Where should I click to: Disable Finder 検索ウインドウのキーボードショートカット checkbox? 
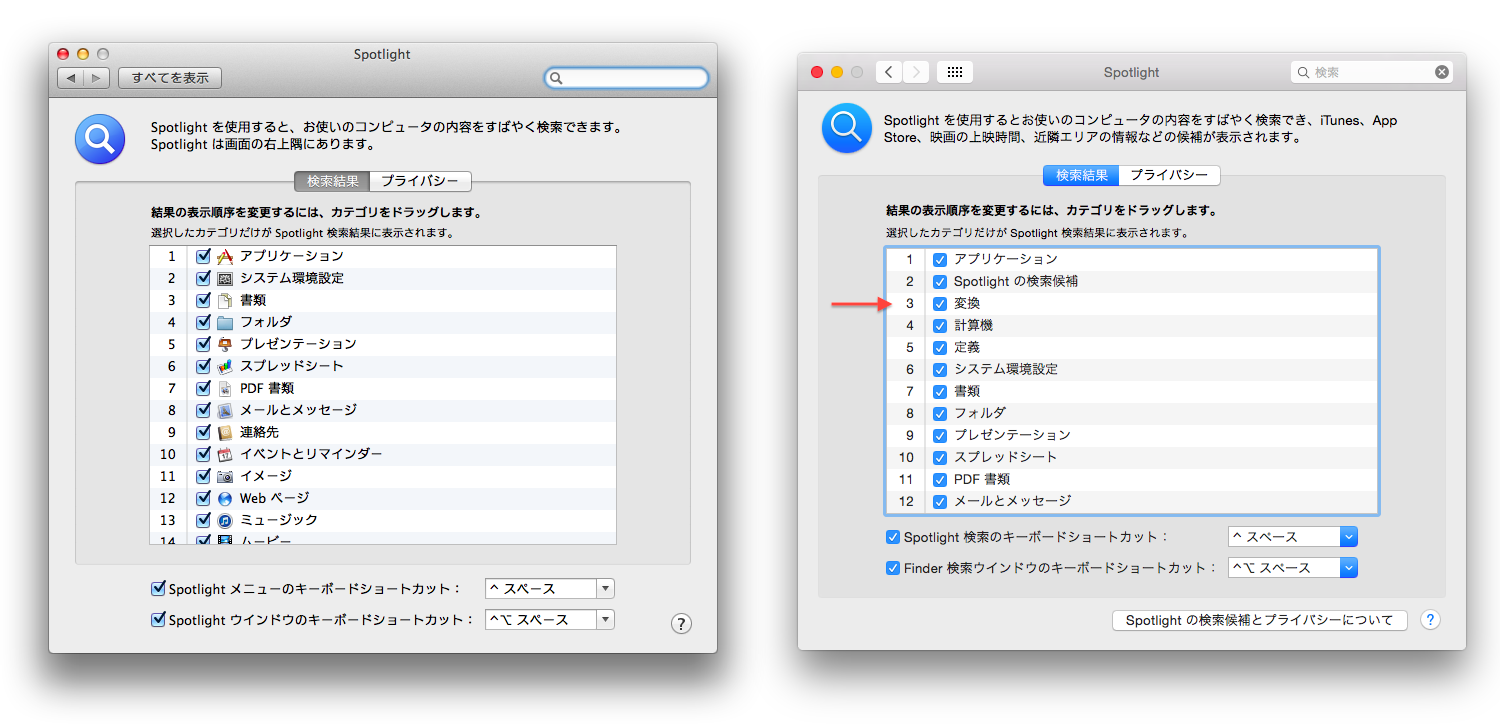(x=893, y=568)
